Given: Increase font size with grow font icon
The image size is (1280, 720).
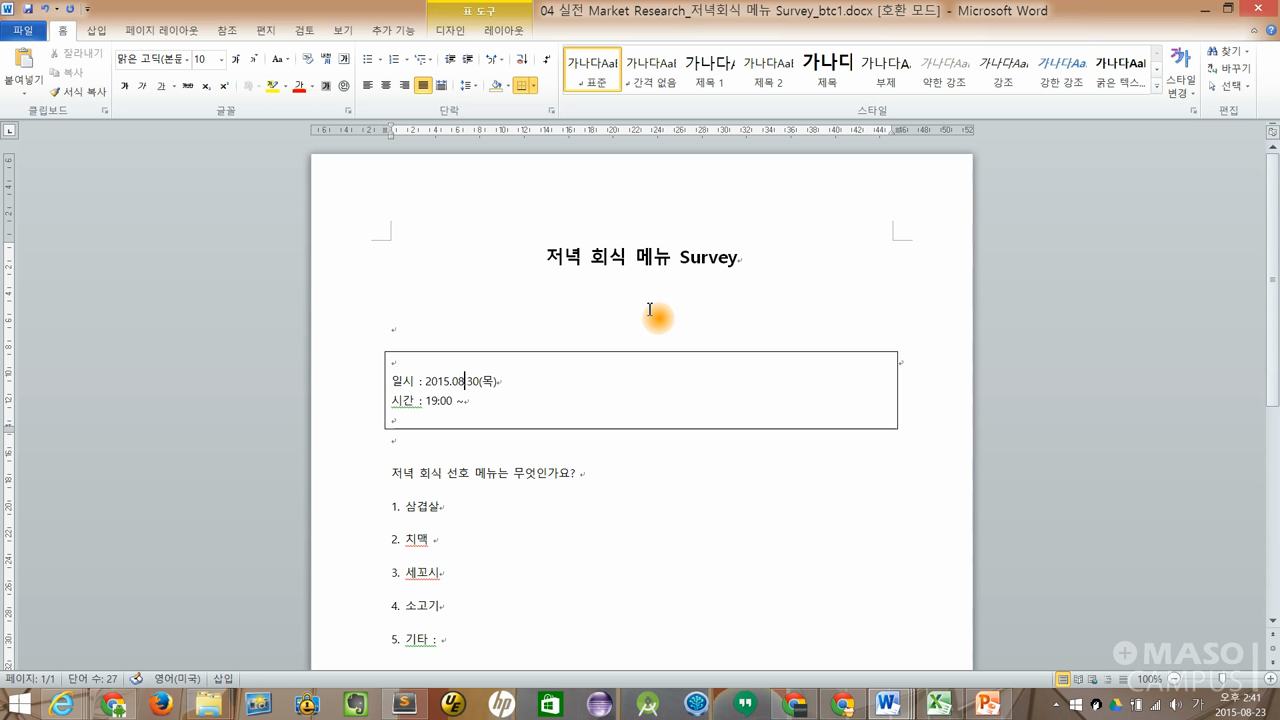Looking at the screenshot, I should [x=236, y=59].
